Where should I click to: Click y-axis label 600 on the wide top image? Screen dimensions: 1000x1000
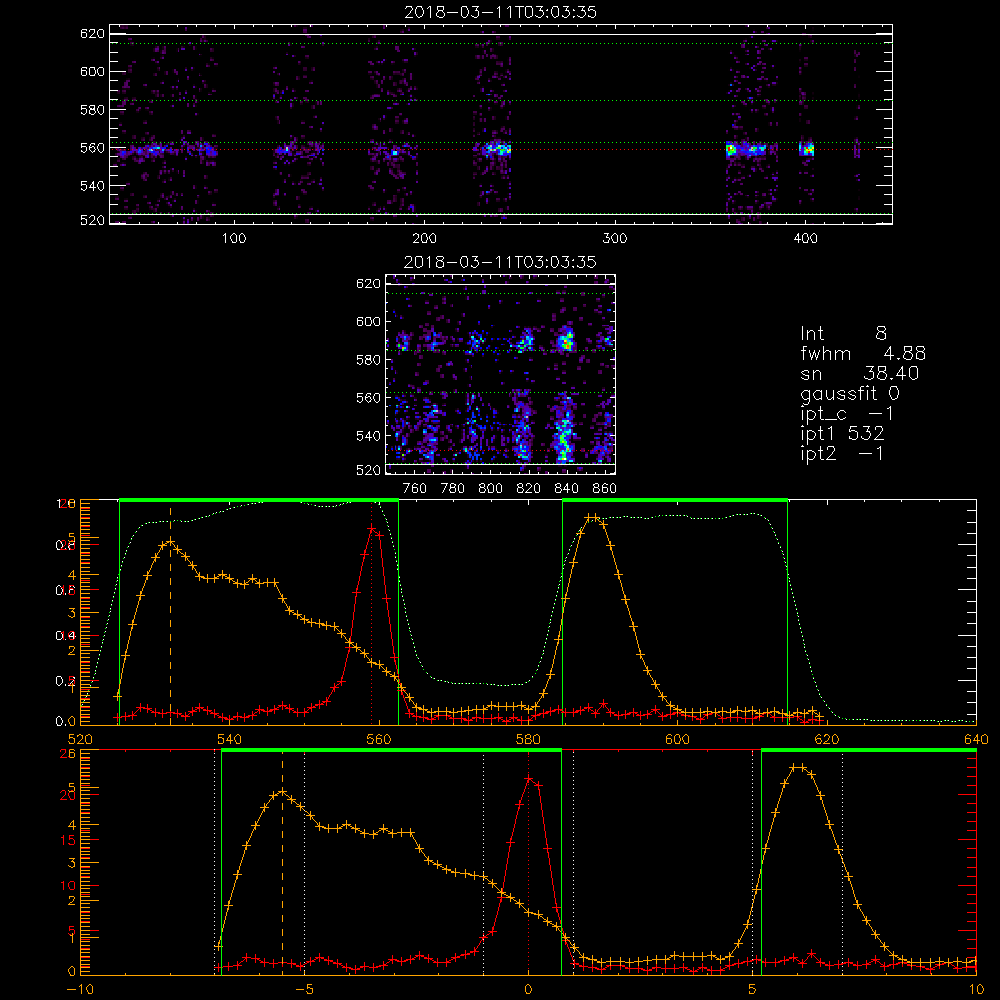[92, 71]
